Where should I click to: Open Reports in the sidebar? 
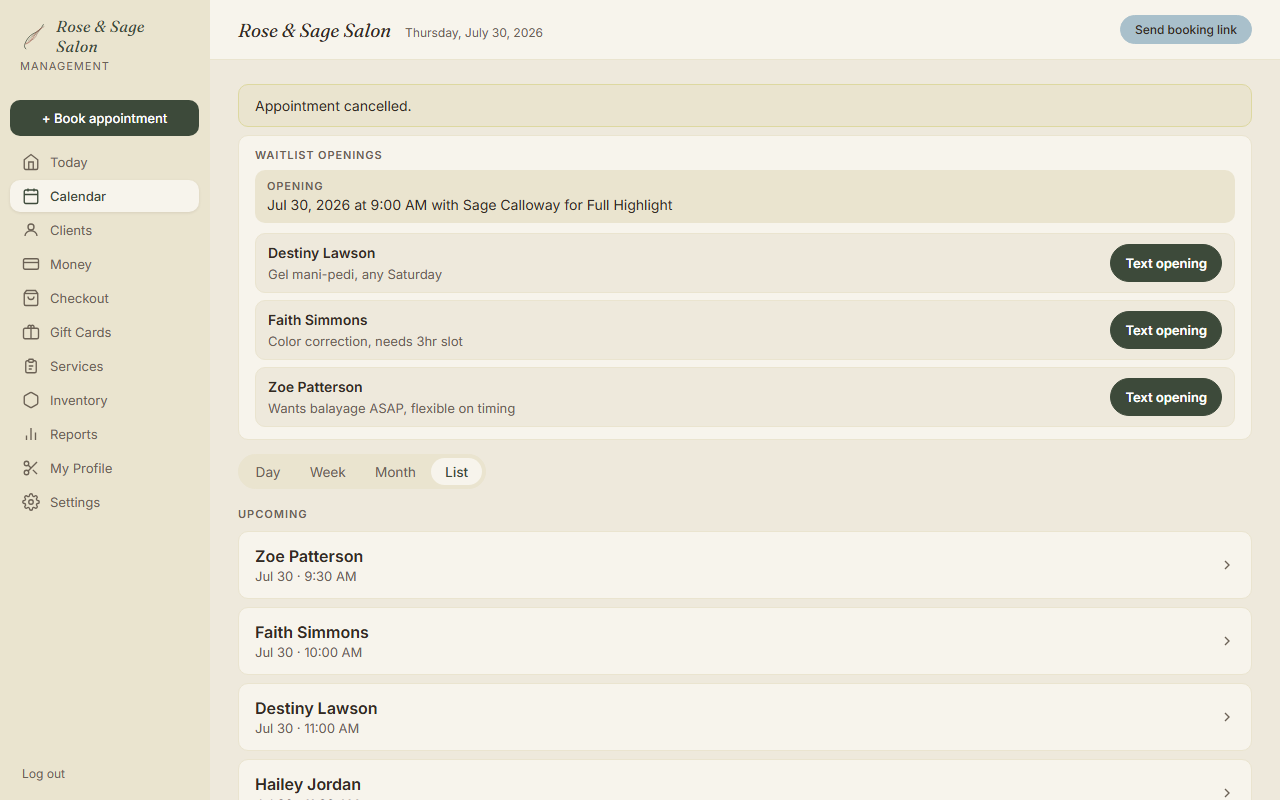(104, 434)
